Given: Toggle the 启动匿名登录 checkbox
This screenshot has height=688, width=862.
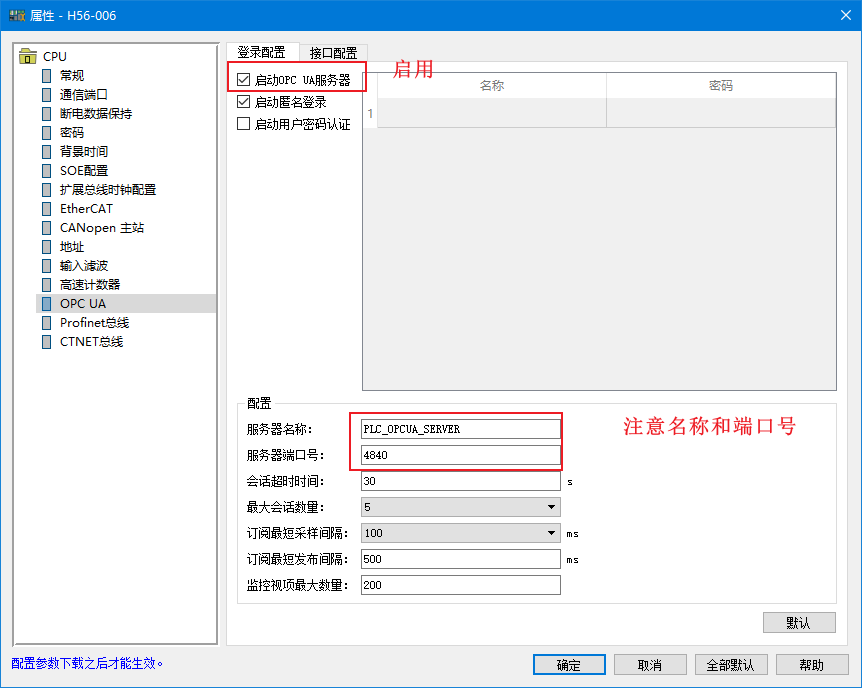Looking at the screenshot, I should 244,102.
